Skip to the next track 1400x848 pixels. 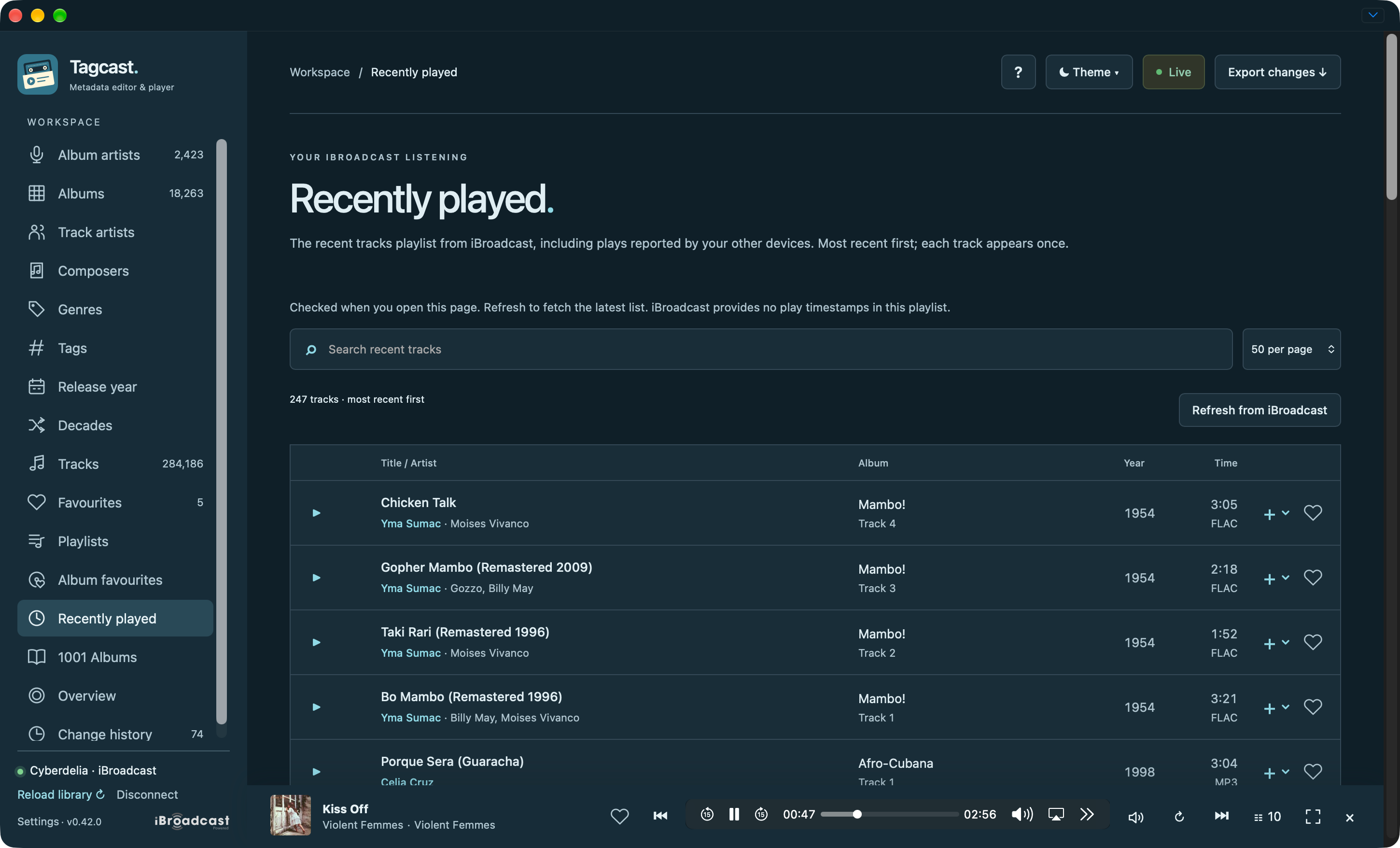[x=1221, y=816]
